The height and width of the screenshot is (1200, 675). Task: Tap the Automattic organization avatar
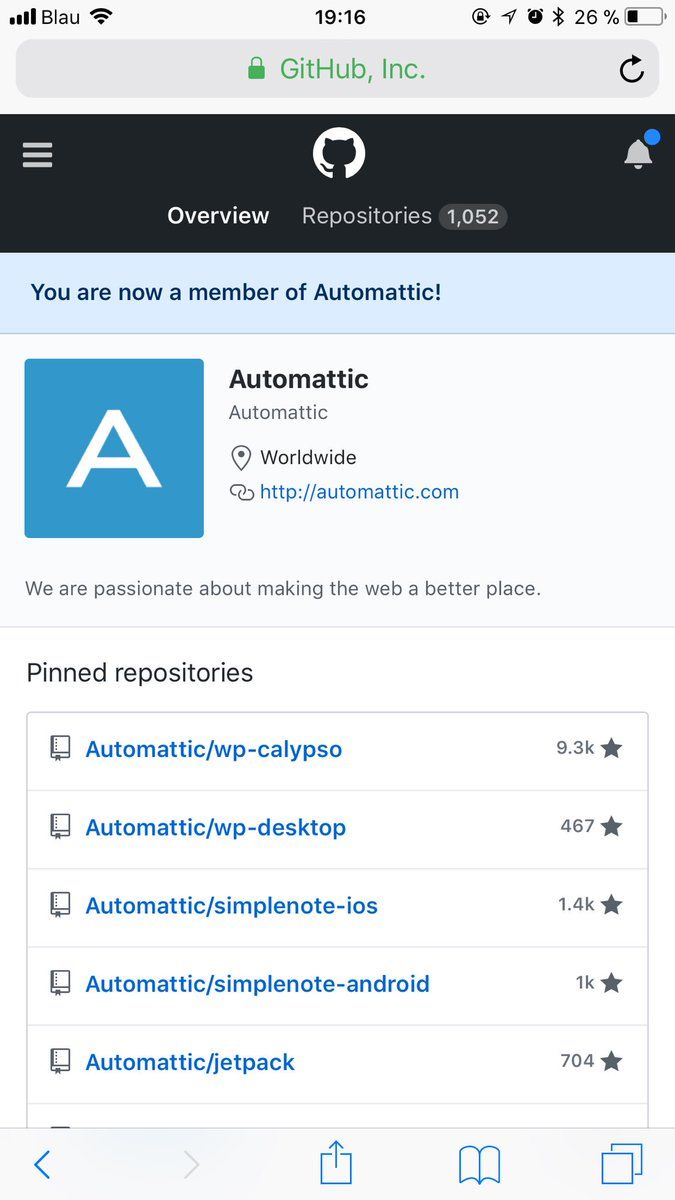tap(114, 448)
